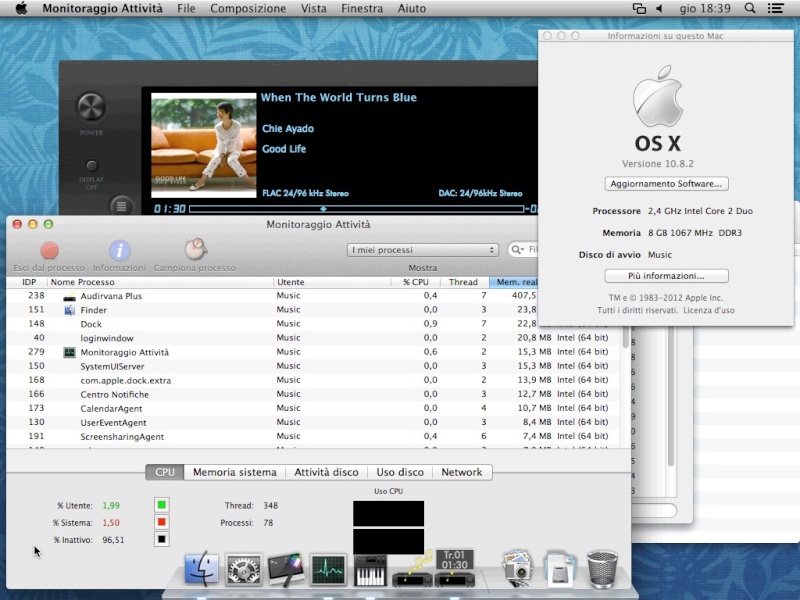Image resolution: width=800 pixels, height=600 pixels.
Task: Select the CalendarAgent process row
Action: point(314,408)
